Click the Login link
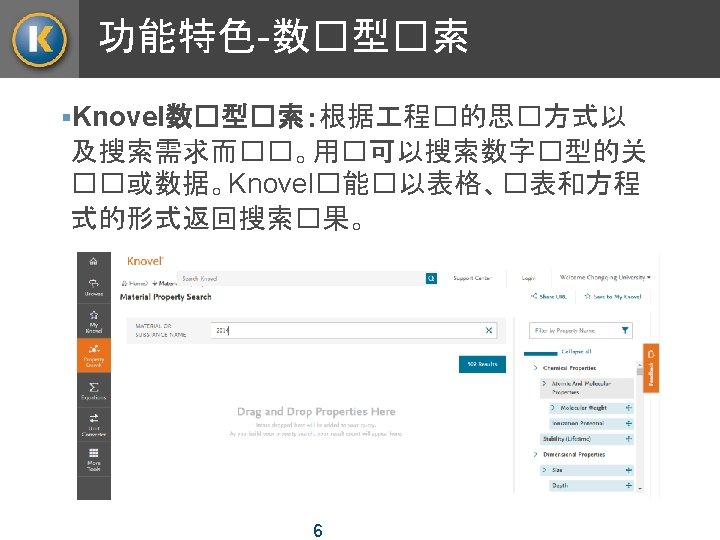Image resolution: width=720 pixels, height=540 pixels. [x=529, y=278]
